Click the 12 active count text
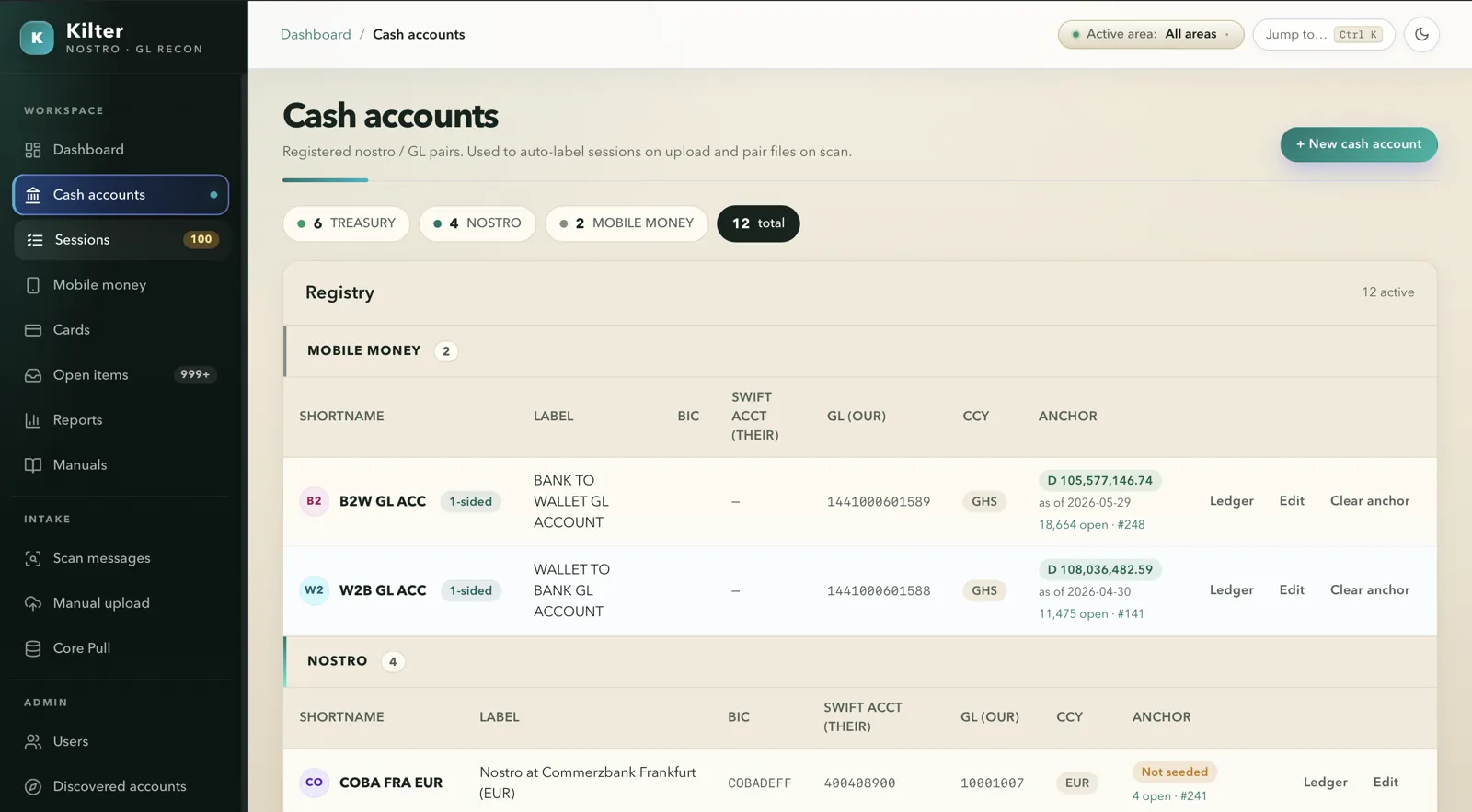The height and width of the screenshot is (812, 1472). (1388, 292)
